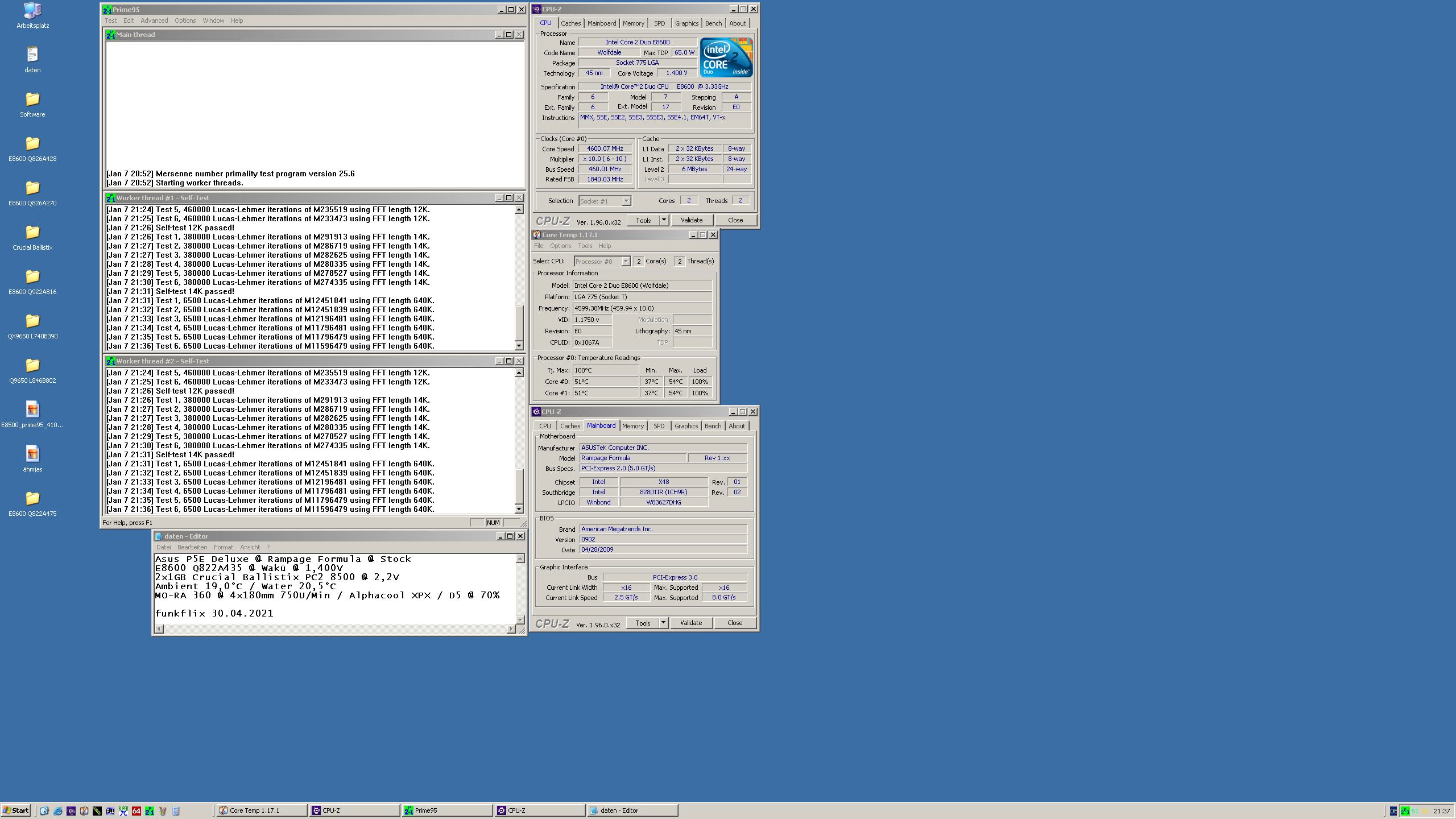Click the Core Speed value 4600.07 MHz

point(605,148)
